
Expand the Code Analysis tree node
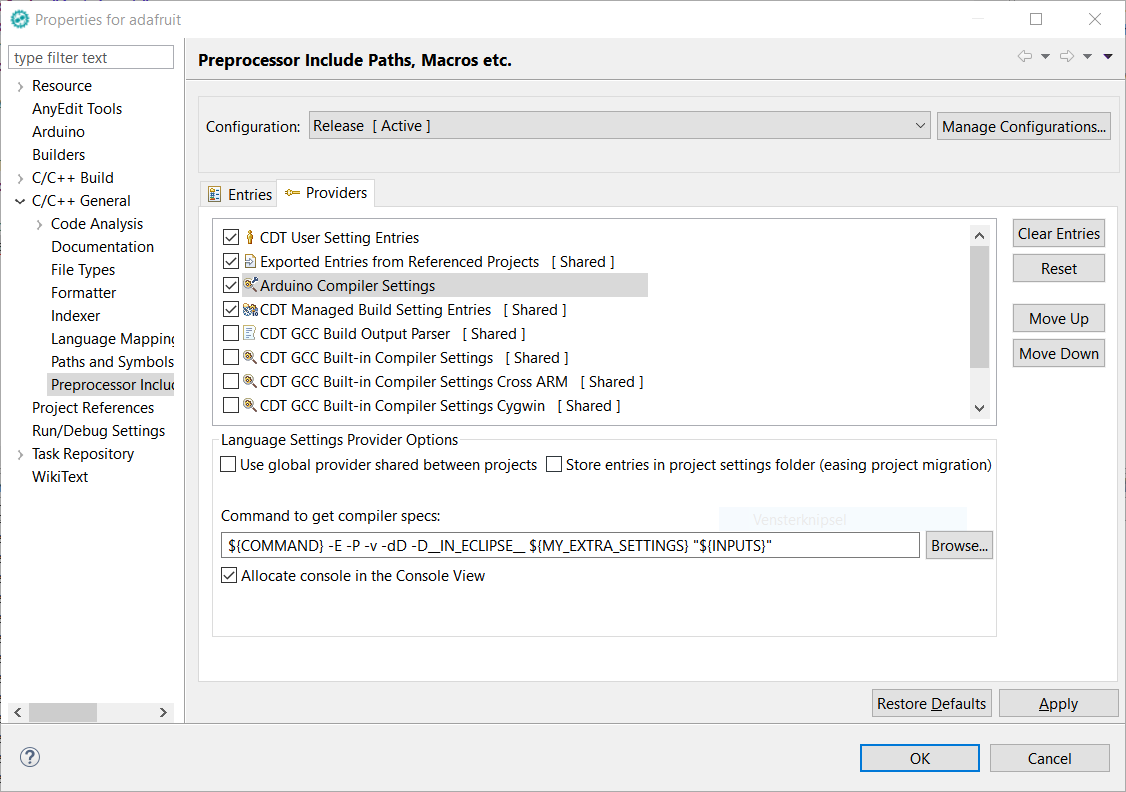(39, 224)
